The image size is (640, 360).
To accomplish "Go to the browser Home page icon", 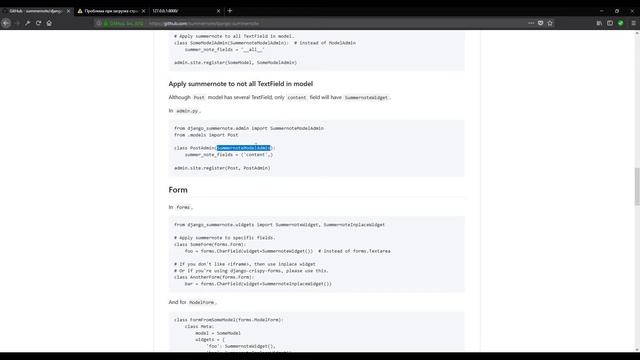I will click(49, 23).
